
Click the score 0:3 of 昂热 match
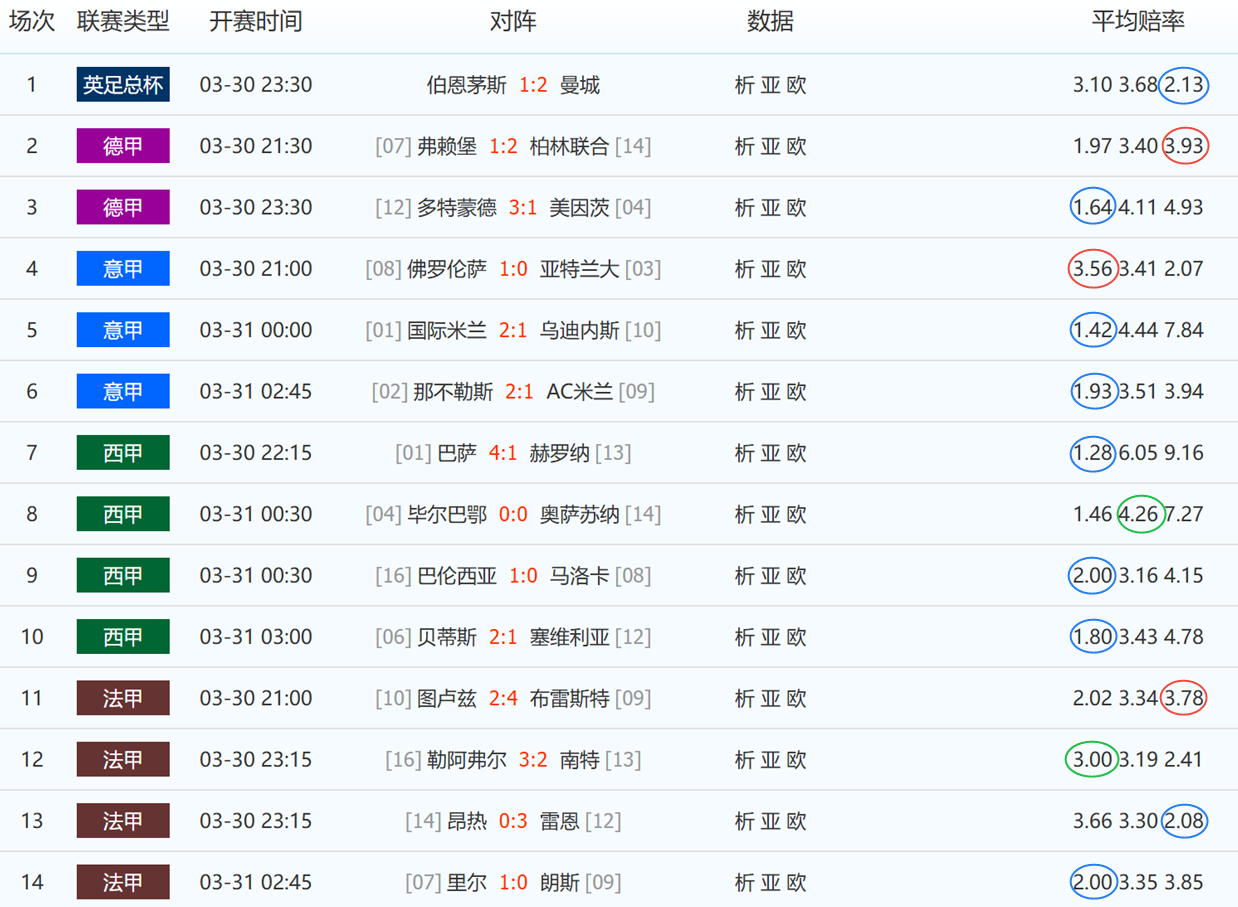[x=513, y=821]
